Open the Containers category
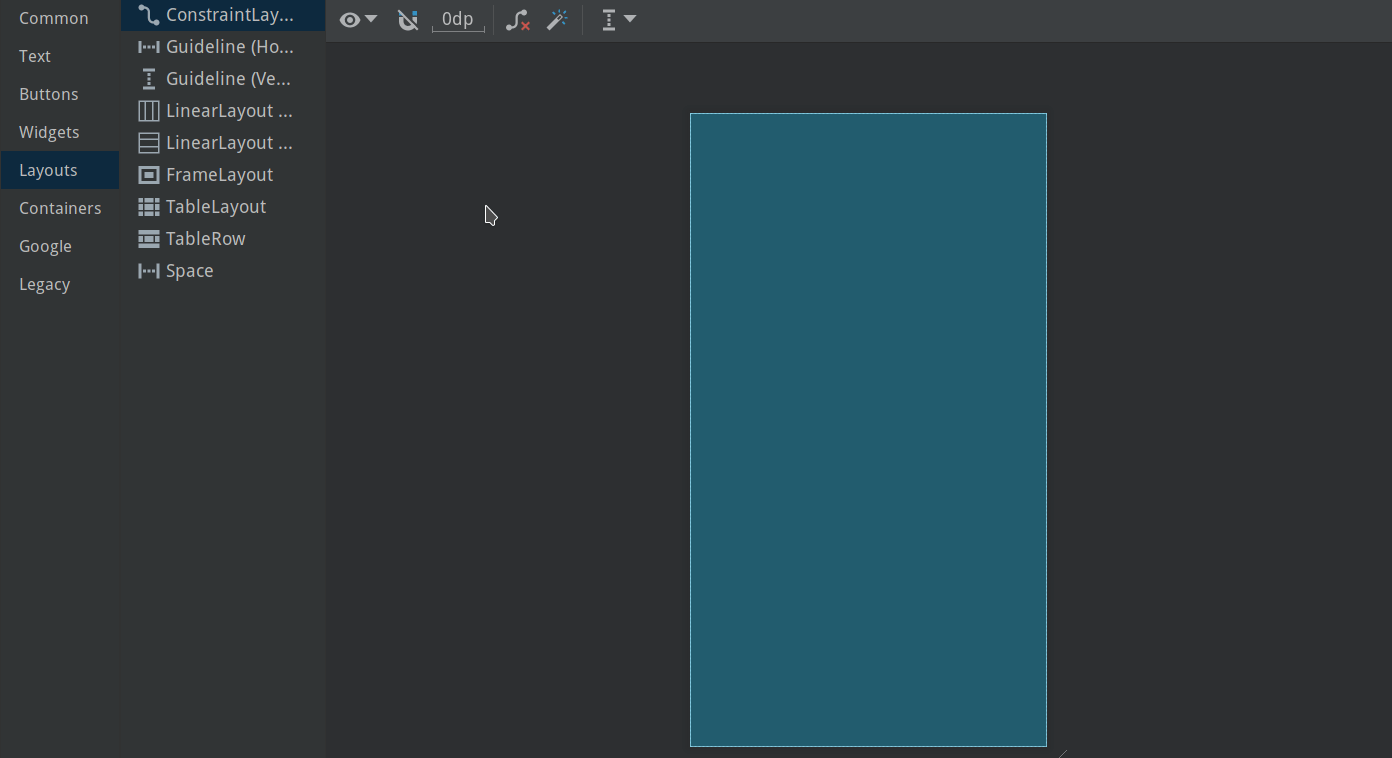This screenshot has height=758, width=1392. click(60, 207)
